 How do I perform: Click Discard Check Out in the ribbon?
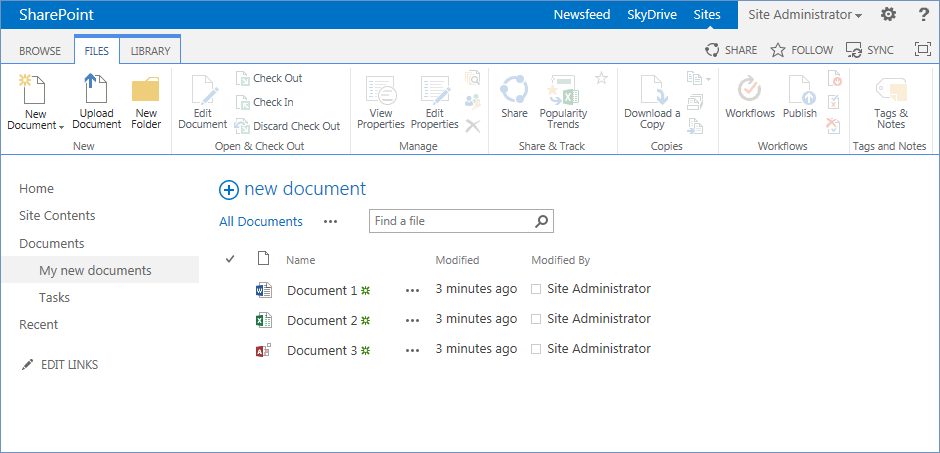click(288, 126)
